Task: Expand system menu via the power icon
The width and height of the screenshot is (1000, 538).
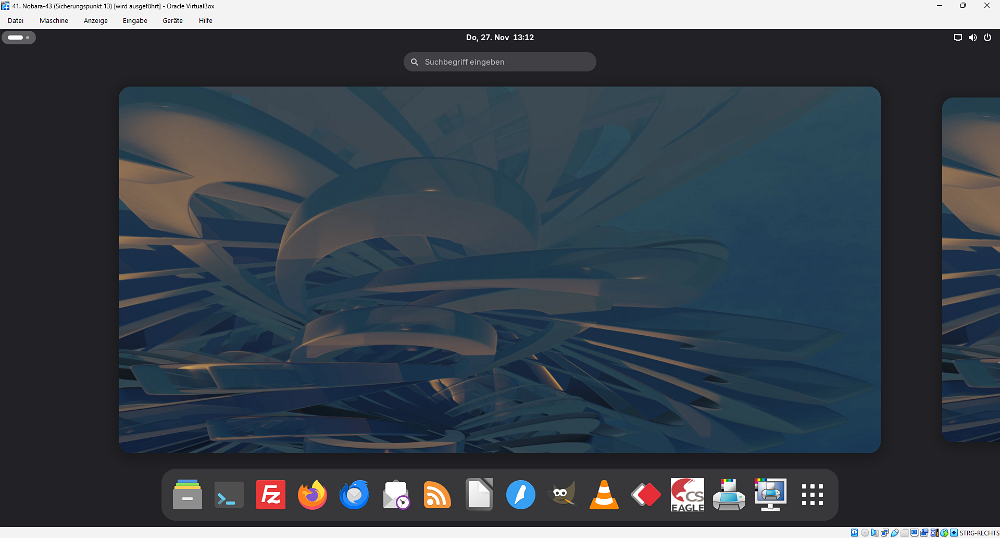Action: [987, 37]
